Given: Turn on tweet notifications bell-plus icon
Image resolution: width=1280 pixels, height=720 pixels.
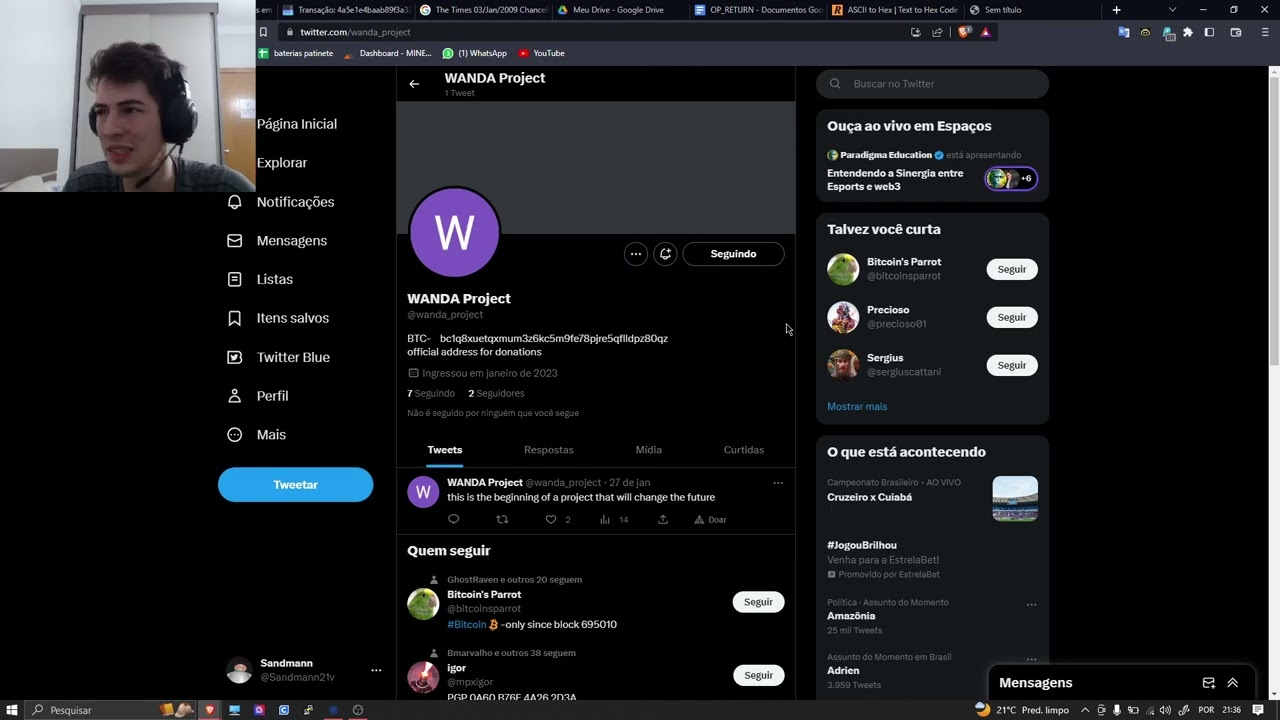Looking at the screenshot, I should (x=665, y=254).
